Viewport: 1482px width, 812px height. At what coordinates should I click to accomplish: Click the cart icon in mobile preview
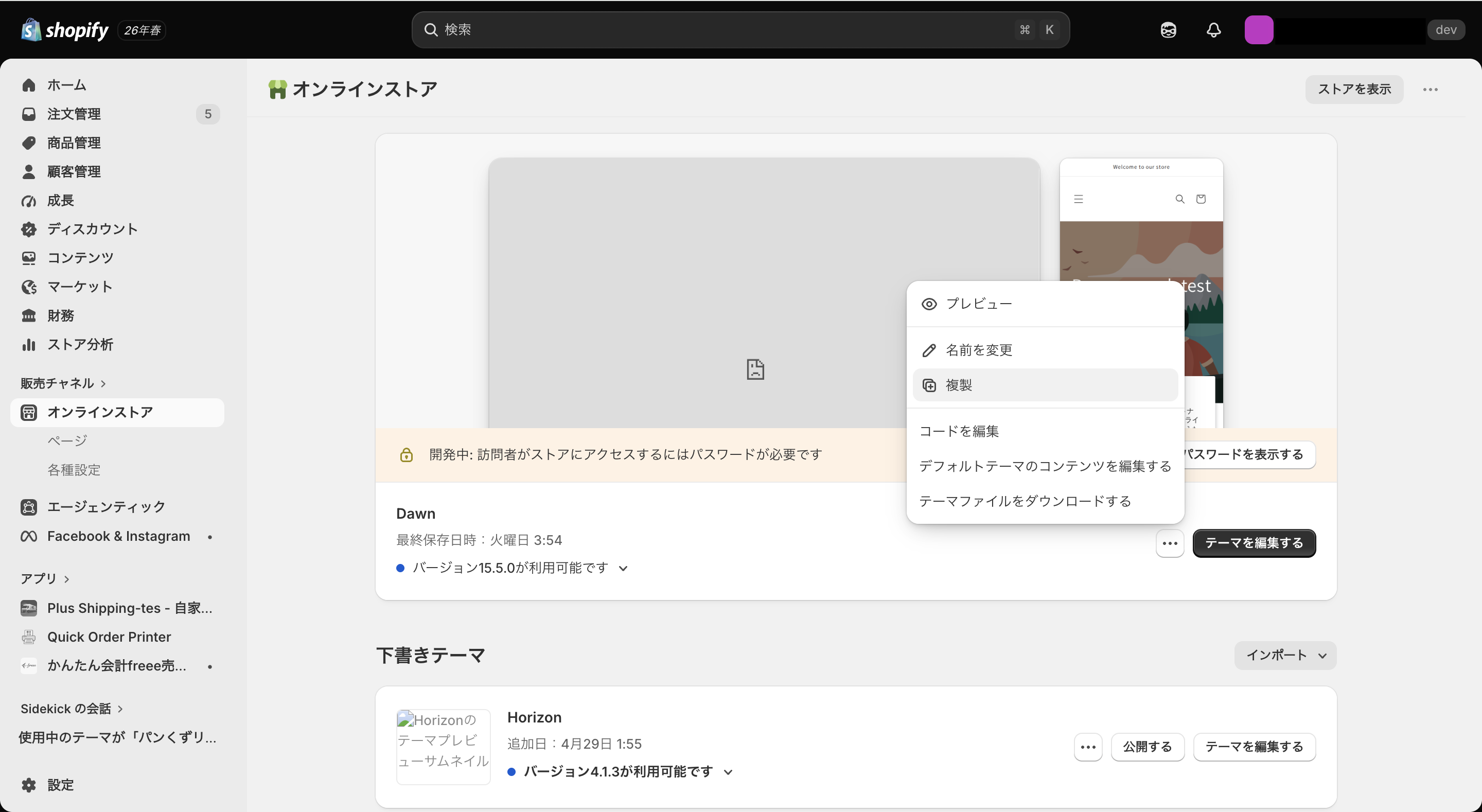click(1201, 199)
